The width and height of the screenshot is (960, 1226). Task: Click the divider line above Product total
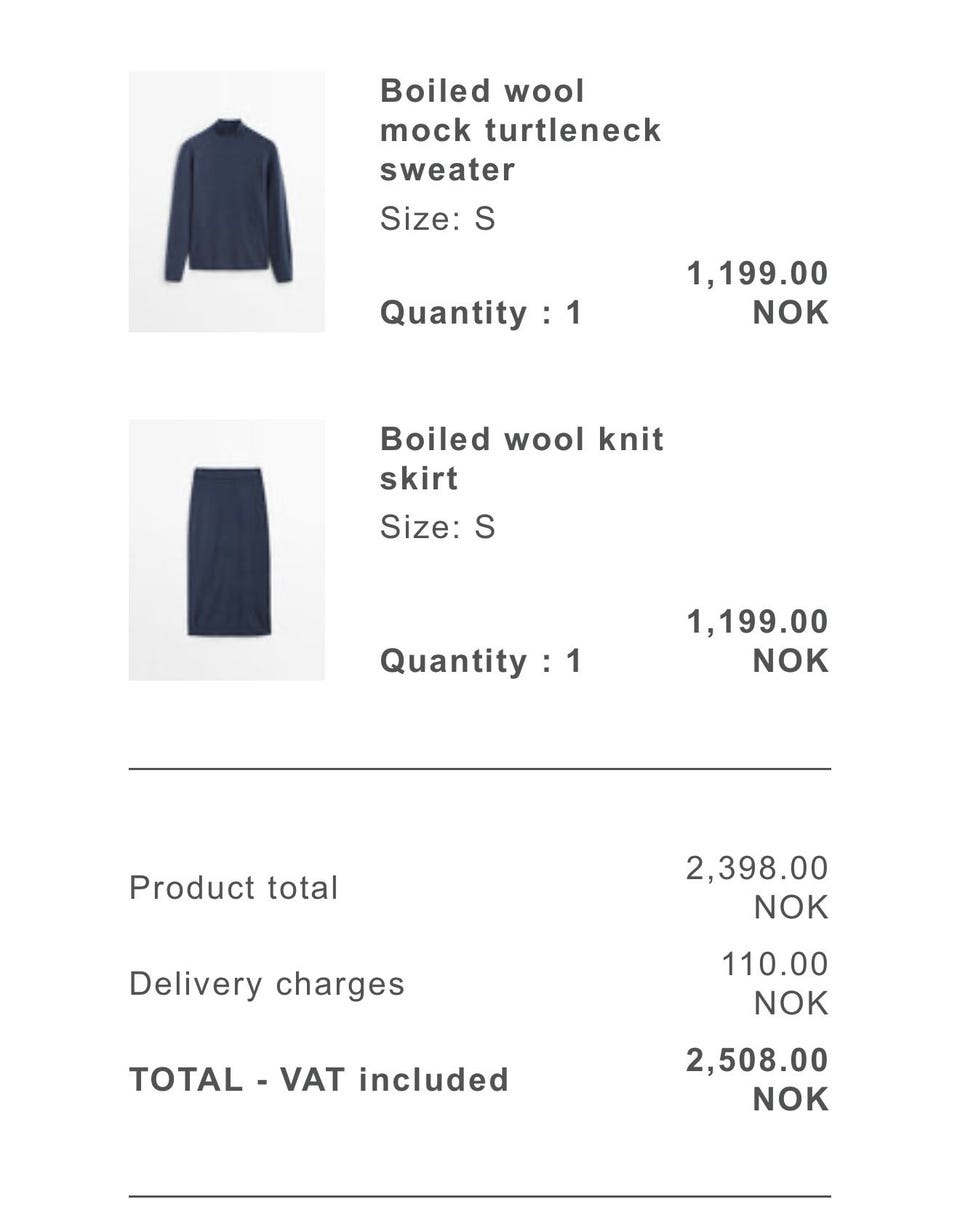480,768
